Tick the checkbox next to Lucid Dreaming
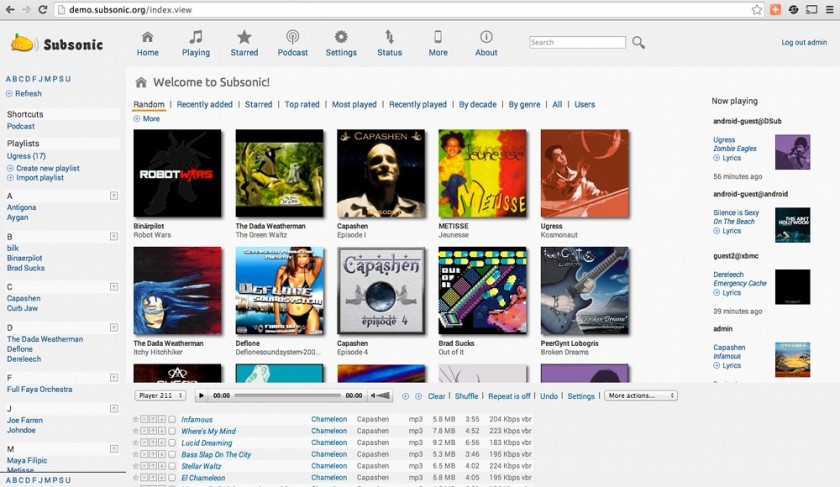 pos(172,443)
